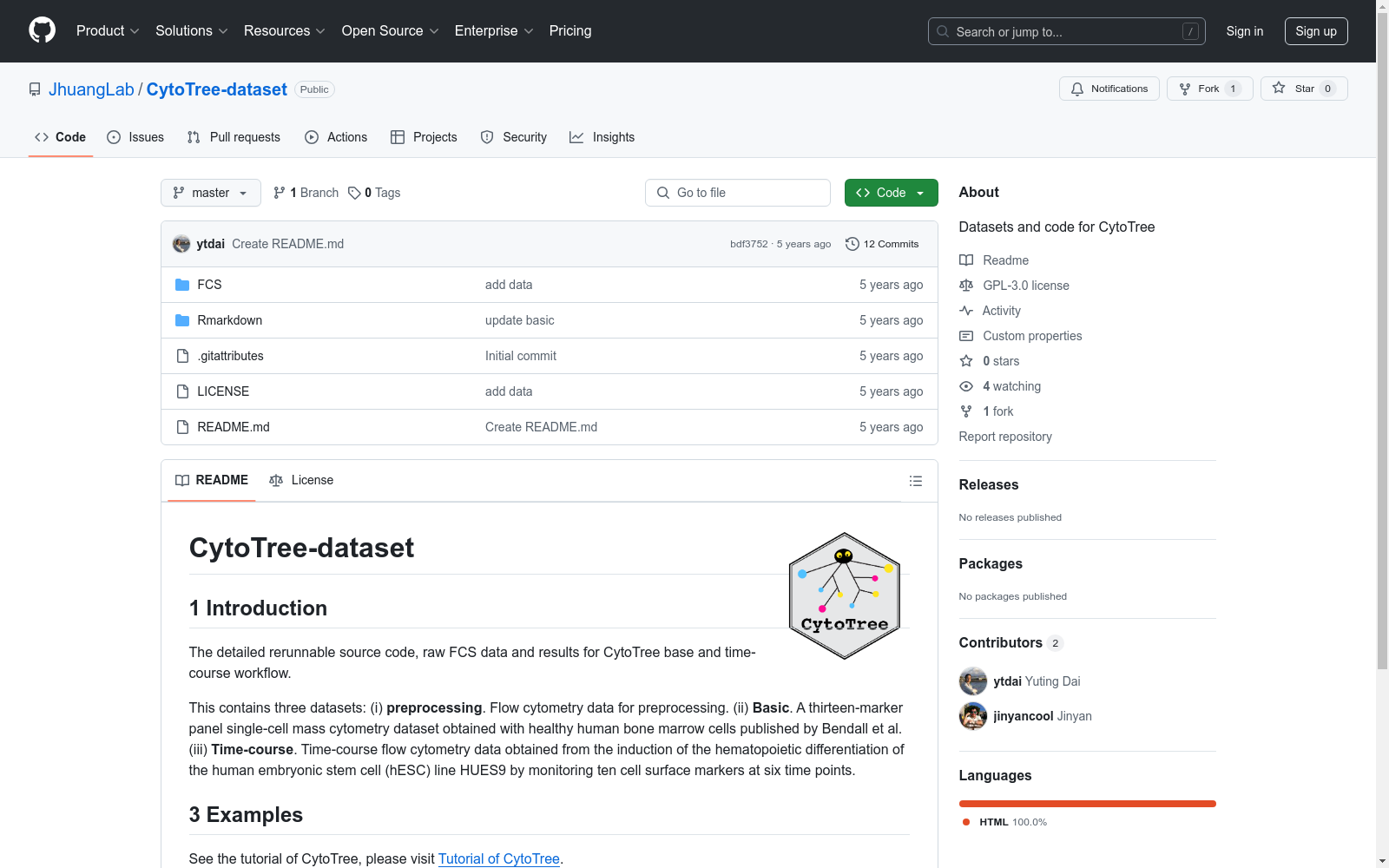Click Report repository link
Image resolution: width=1389 pixels, height=868 pixels.
coord(1005,437)
